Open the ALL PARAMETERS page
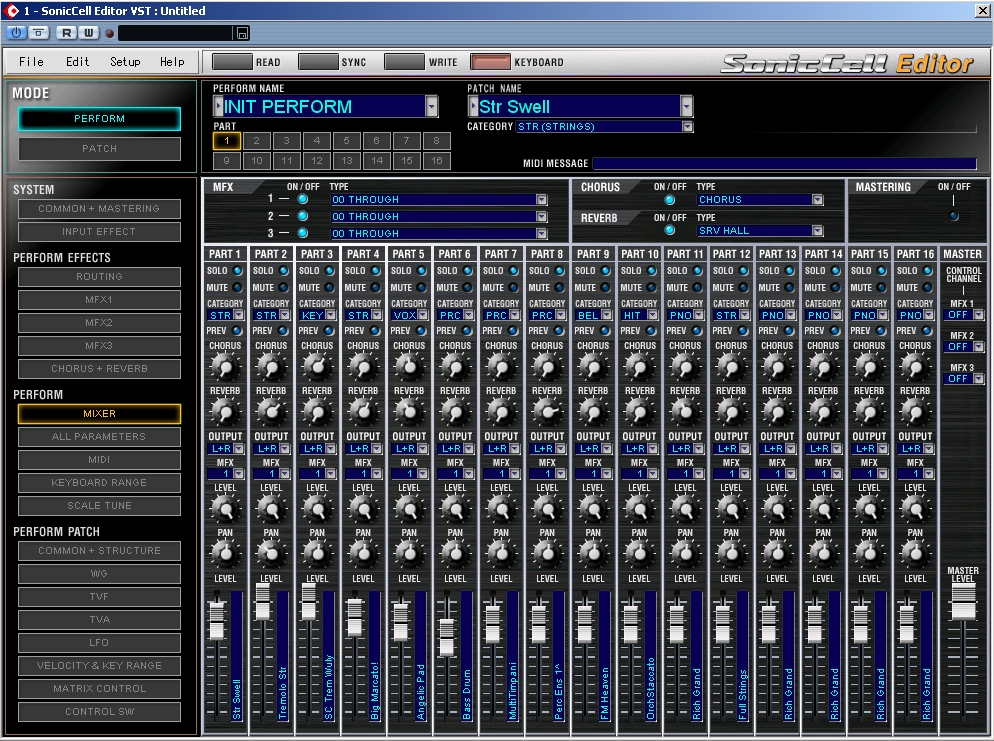This screenshot has height=741, width=994. 100,437
